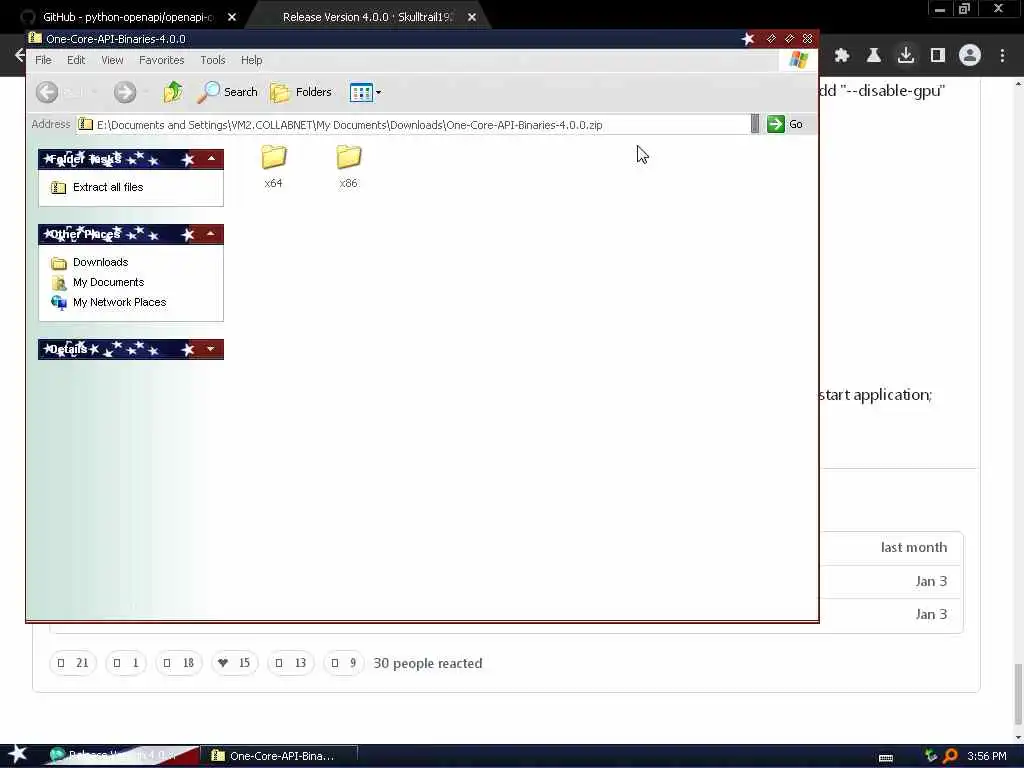Toggle the Folders pane button

click(x=301, y=92)
